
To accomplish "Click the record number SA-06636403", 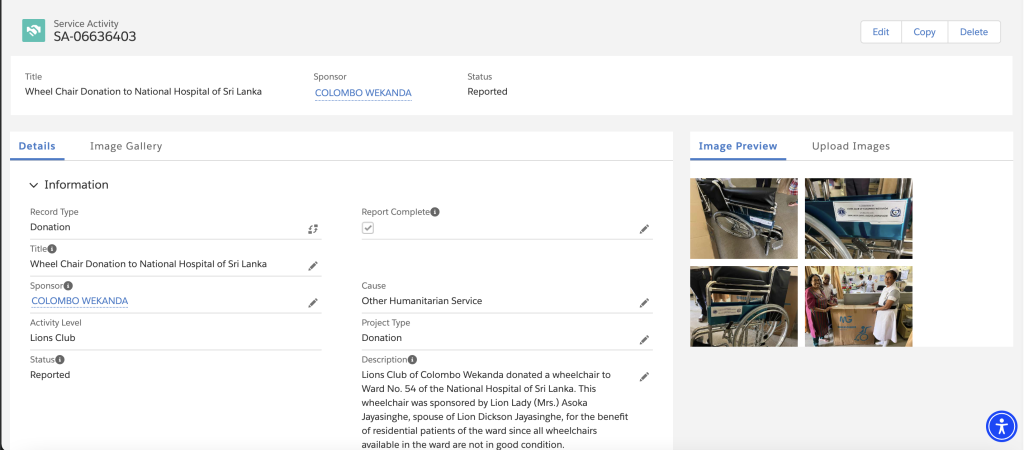I will (x=95, y=37).
